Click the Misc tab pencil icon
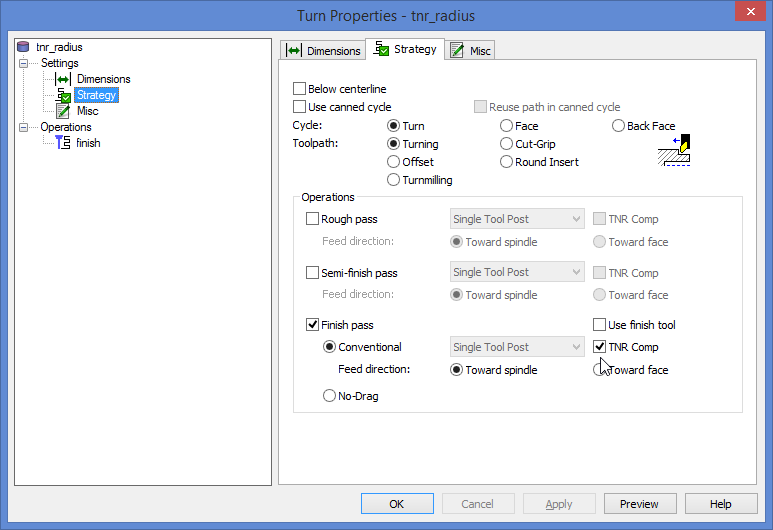Screen dimensions: 773x530 tap(457, 51)
